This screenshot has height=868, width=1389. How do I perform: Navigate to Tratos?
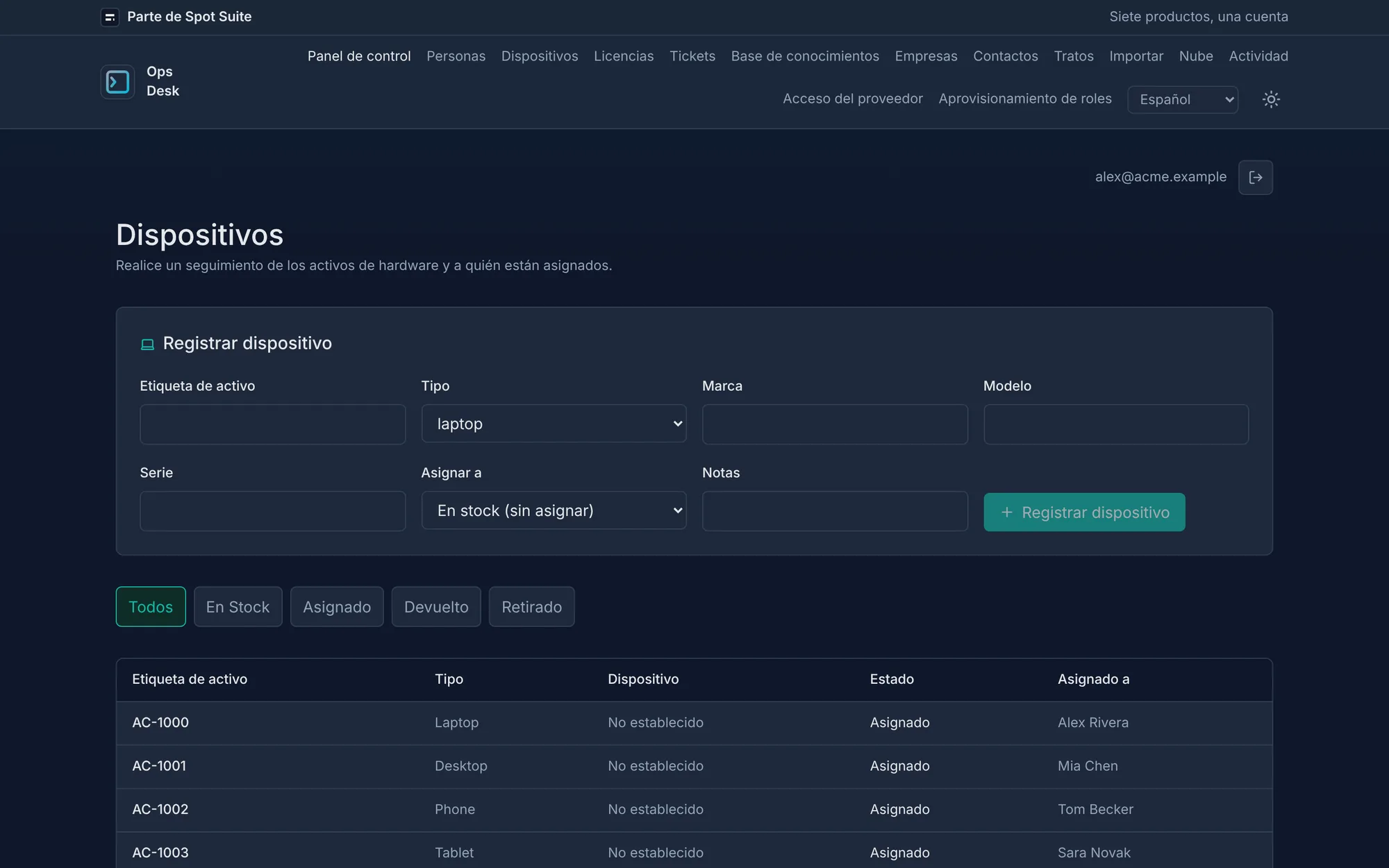tap(1074, 56)
